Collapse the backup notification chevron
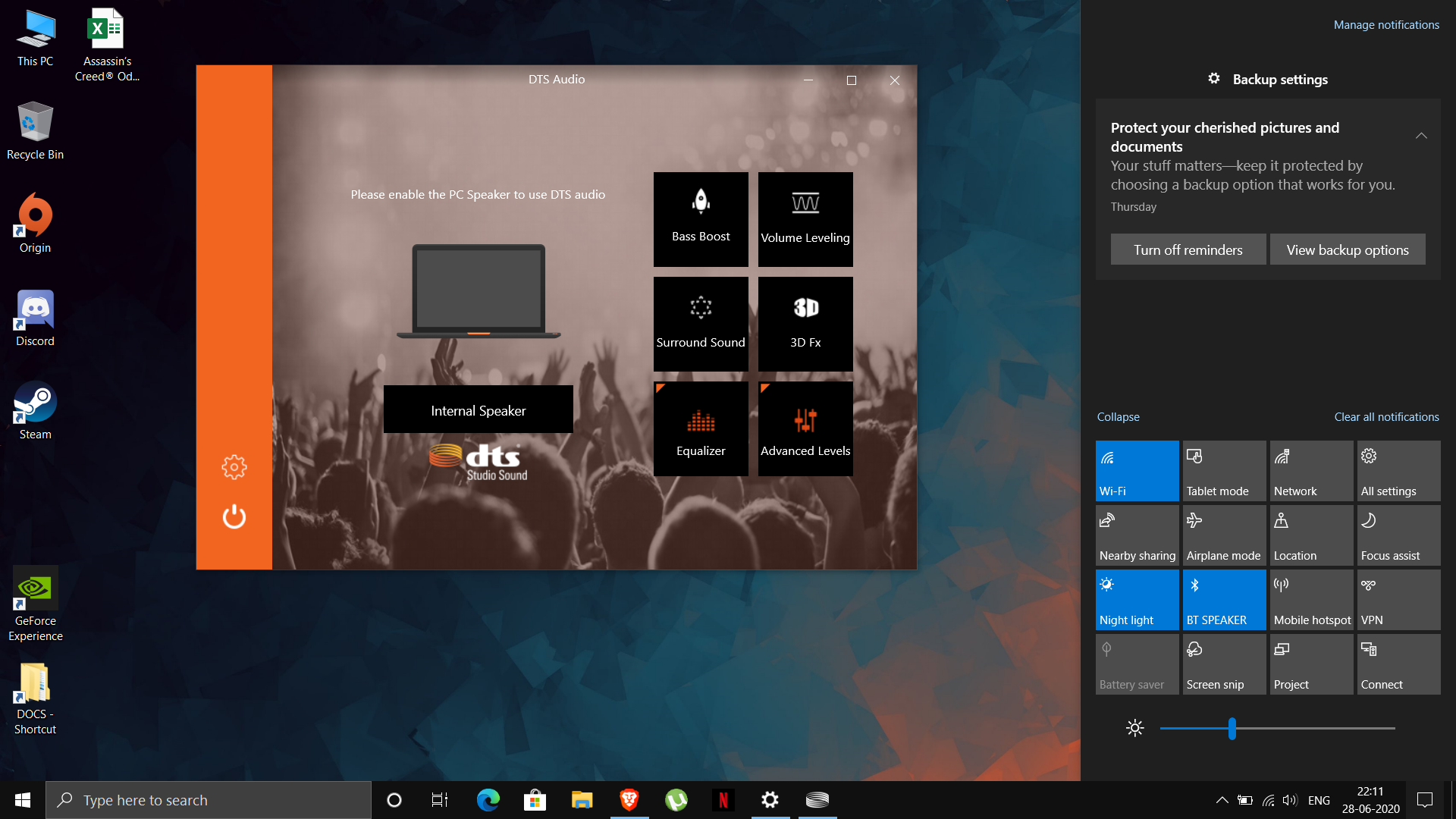 click(x=1421, y=136)
